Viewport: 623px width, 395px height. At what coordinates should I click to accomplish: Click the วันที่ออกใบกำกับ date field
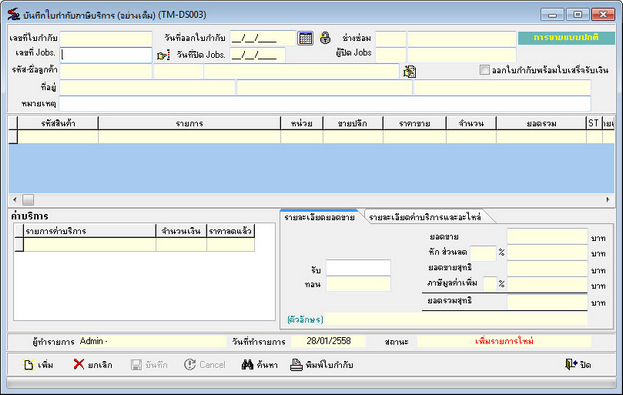(x=263, y=39)
